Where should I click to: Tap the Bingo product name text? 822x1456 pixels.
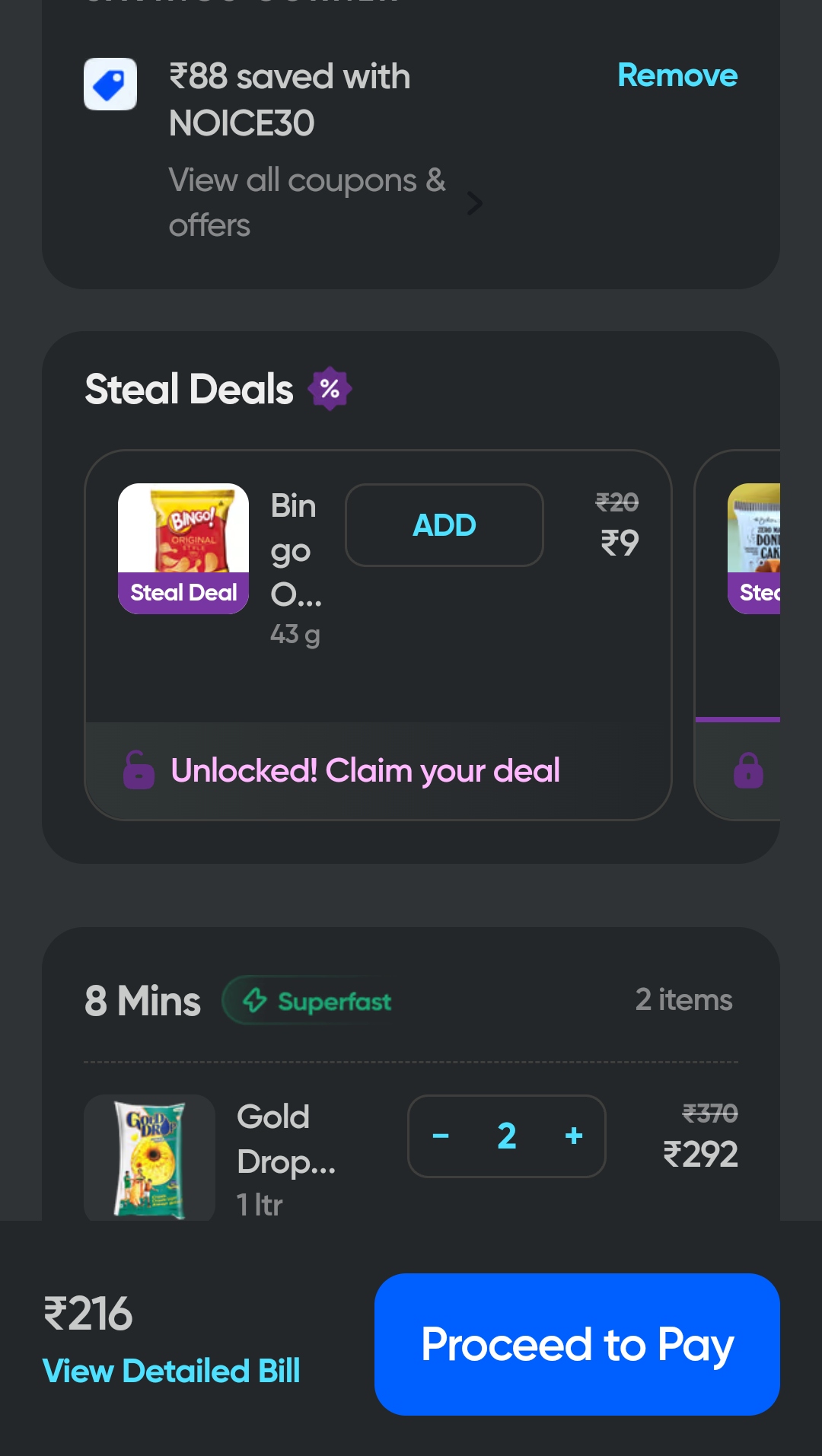tap(295, 550)
